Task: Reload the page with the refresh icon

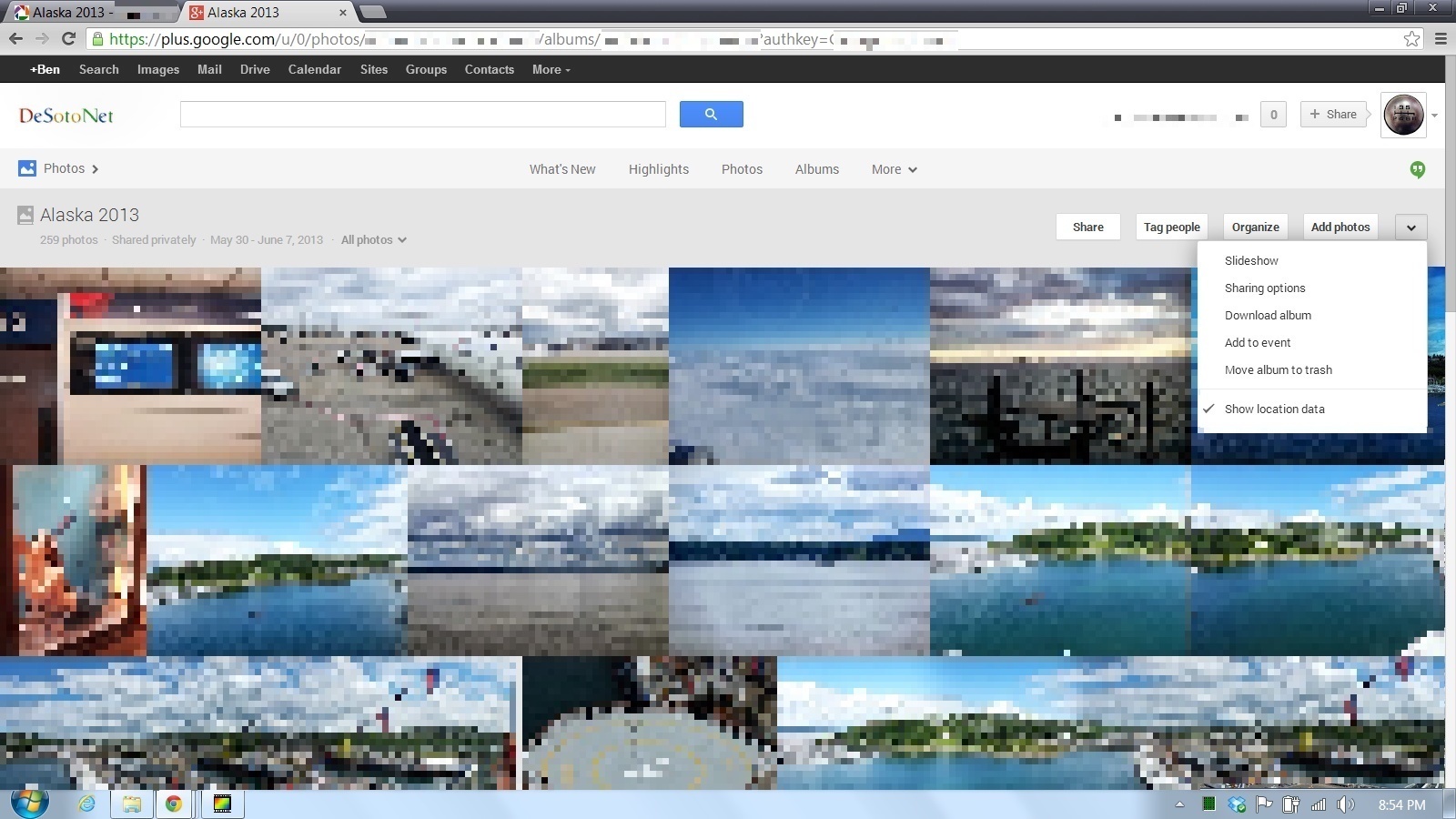Action: [68, 38]
